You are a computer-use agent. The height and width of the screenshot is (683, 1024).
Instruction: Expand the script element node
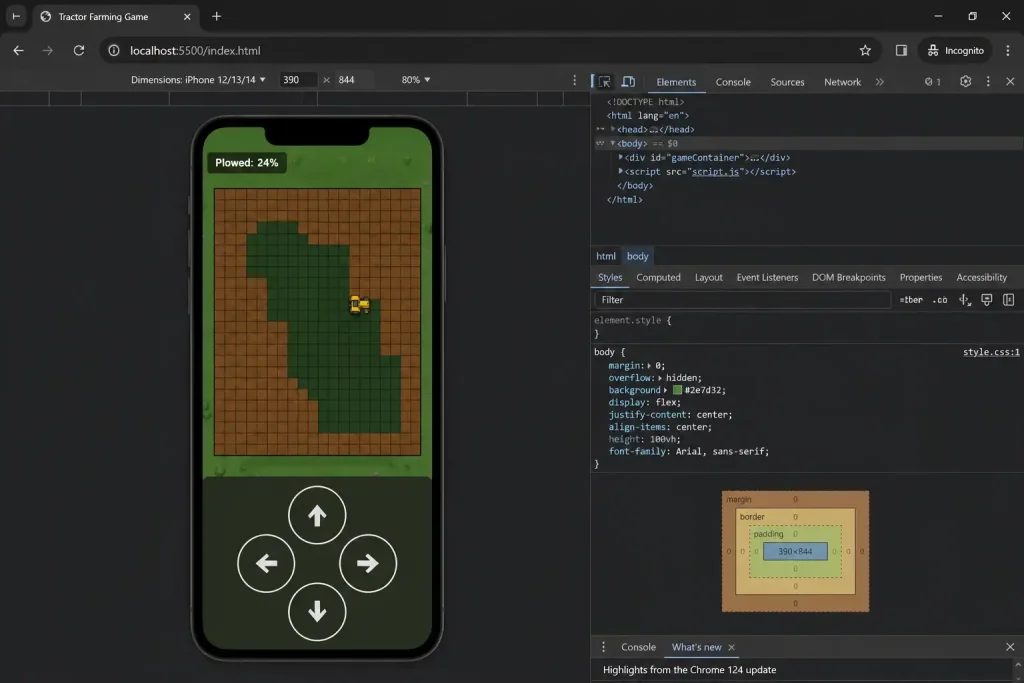pyautogui.click(x=620, y=172)
